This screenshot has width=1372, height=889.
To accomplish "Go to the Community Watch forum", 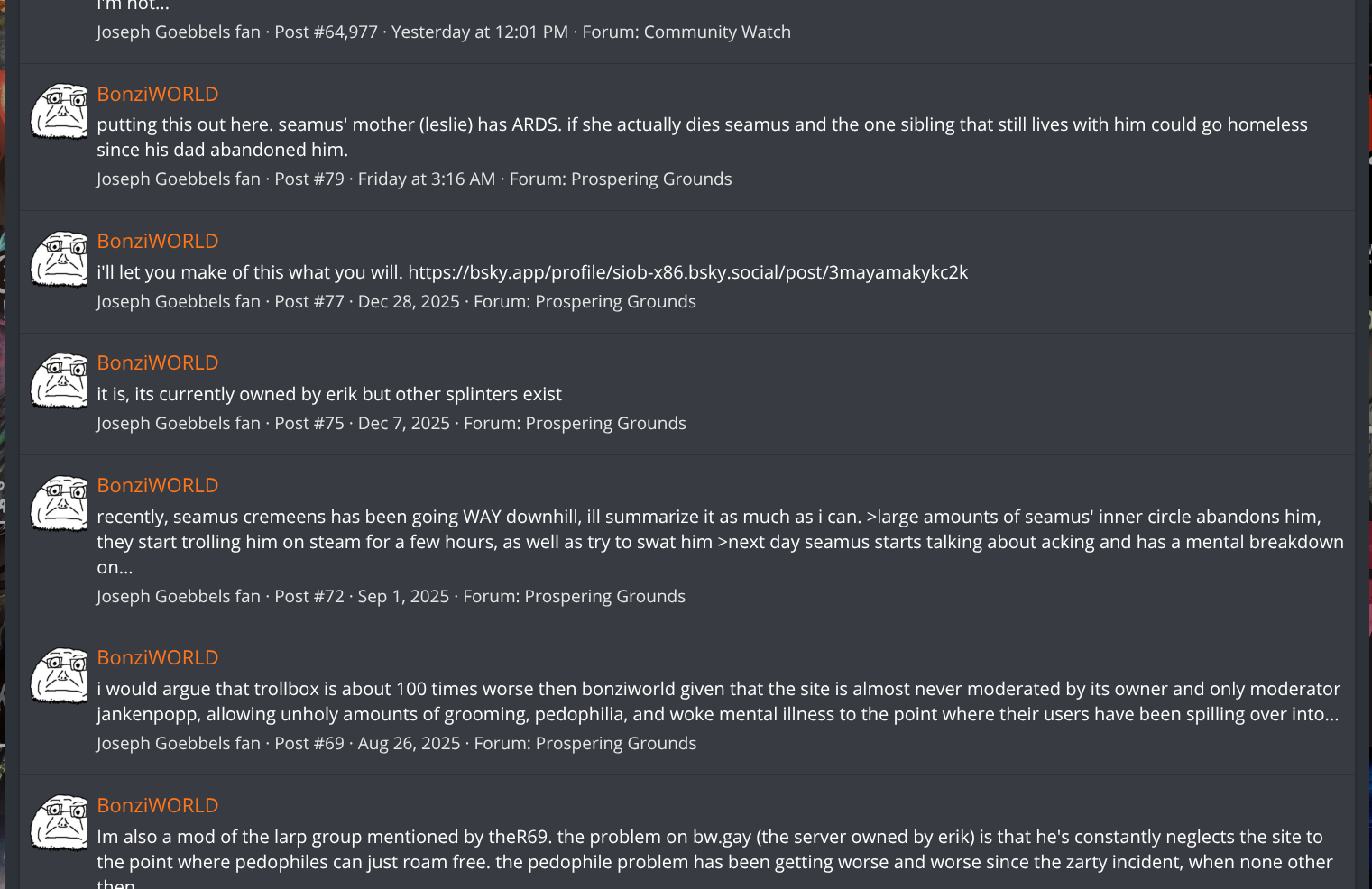I will 717,32.
